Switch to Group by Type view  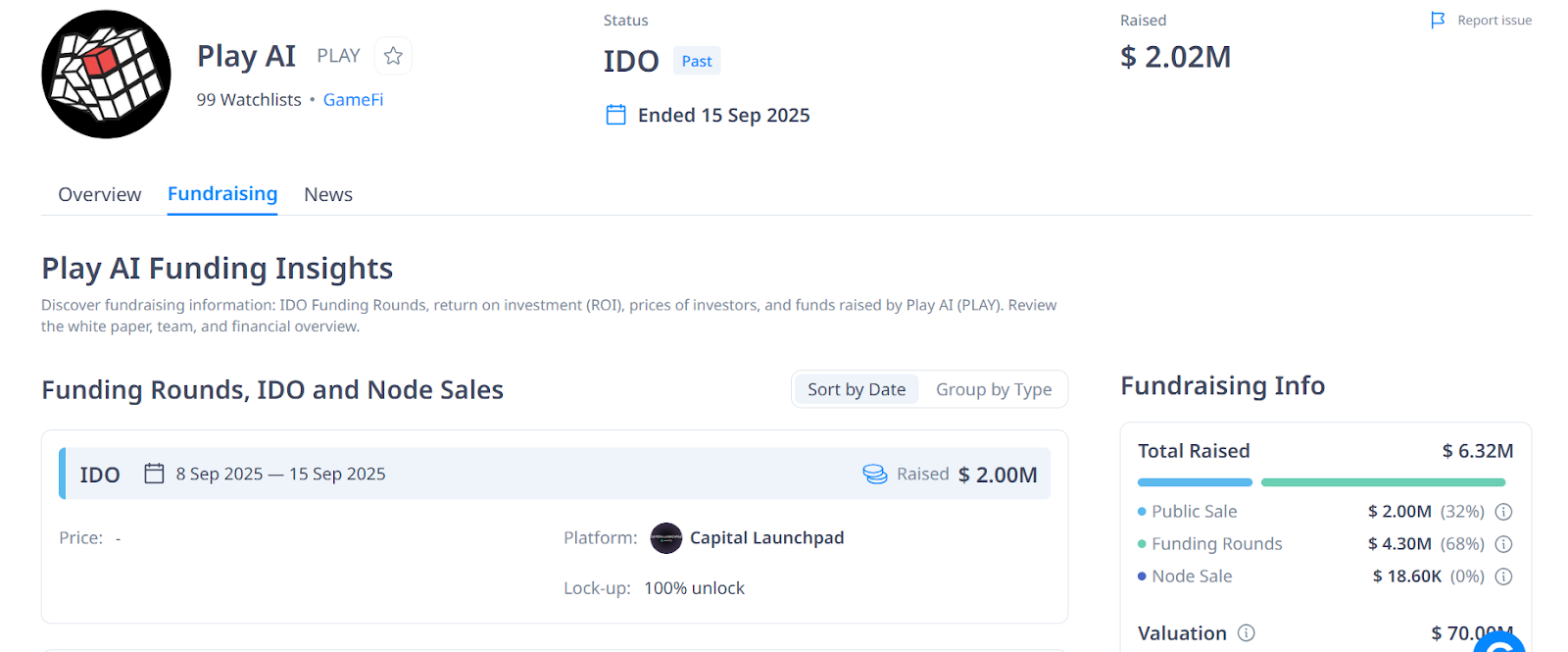click(993, 389)
